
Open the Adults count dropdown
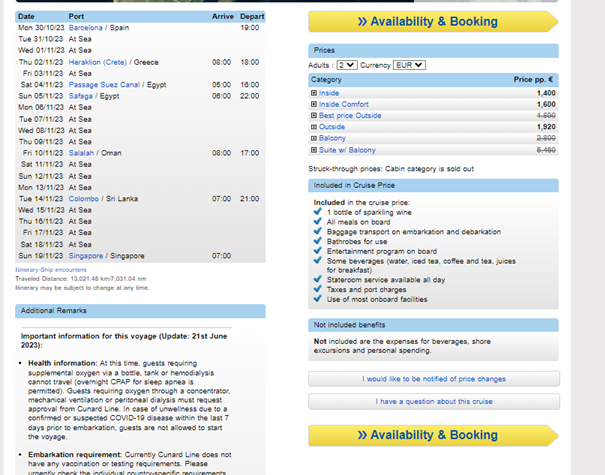pos(346,65)
